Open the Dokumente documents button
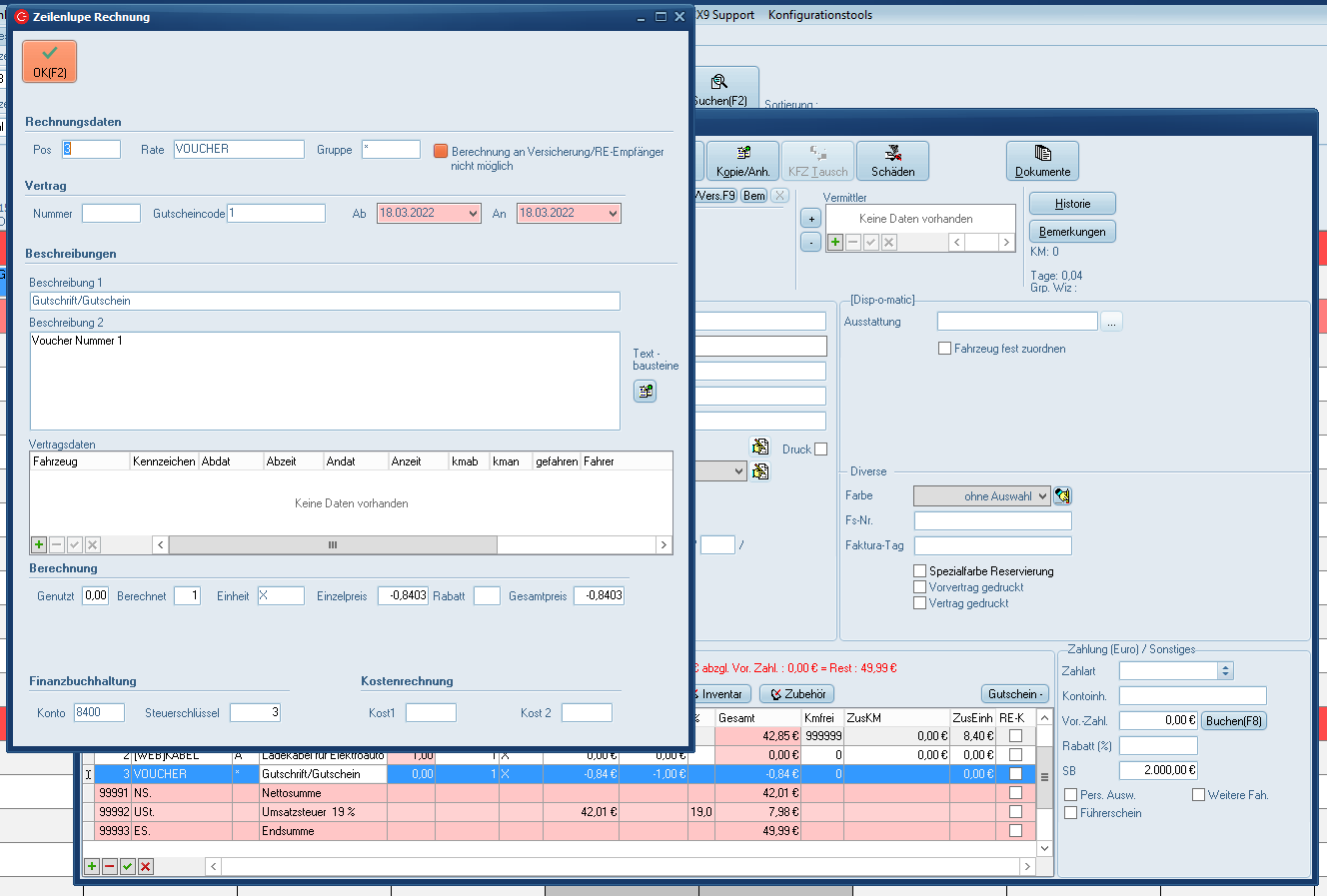 pos(1042,161)
